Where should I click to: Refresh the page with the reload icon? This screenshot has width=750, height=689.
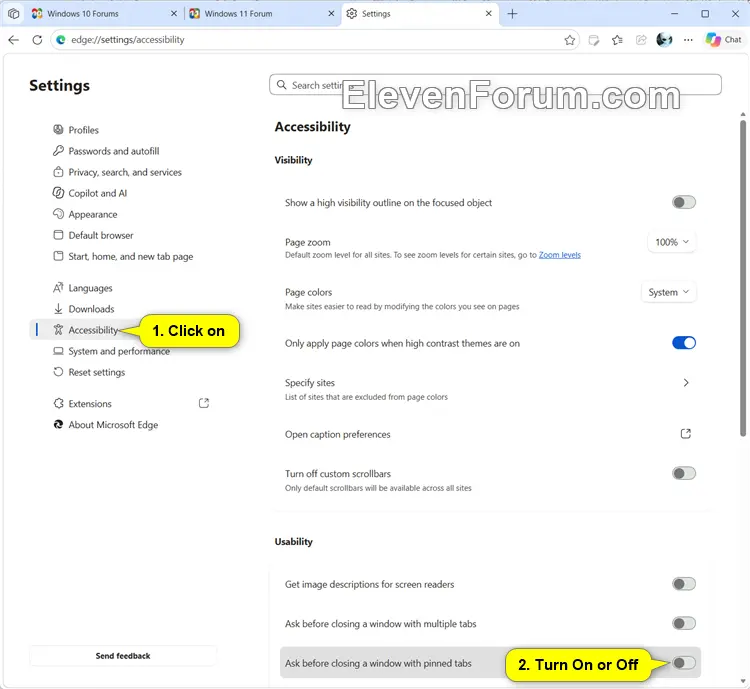coord(37,40)
